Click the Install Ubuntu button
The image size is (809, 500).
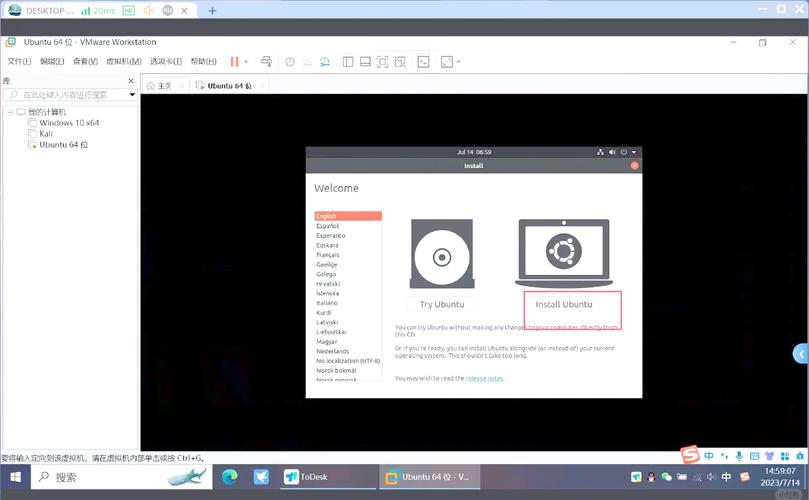coord(563,304)
